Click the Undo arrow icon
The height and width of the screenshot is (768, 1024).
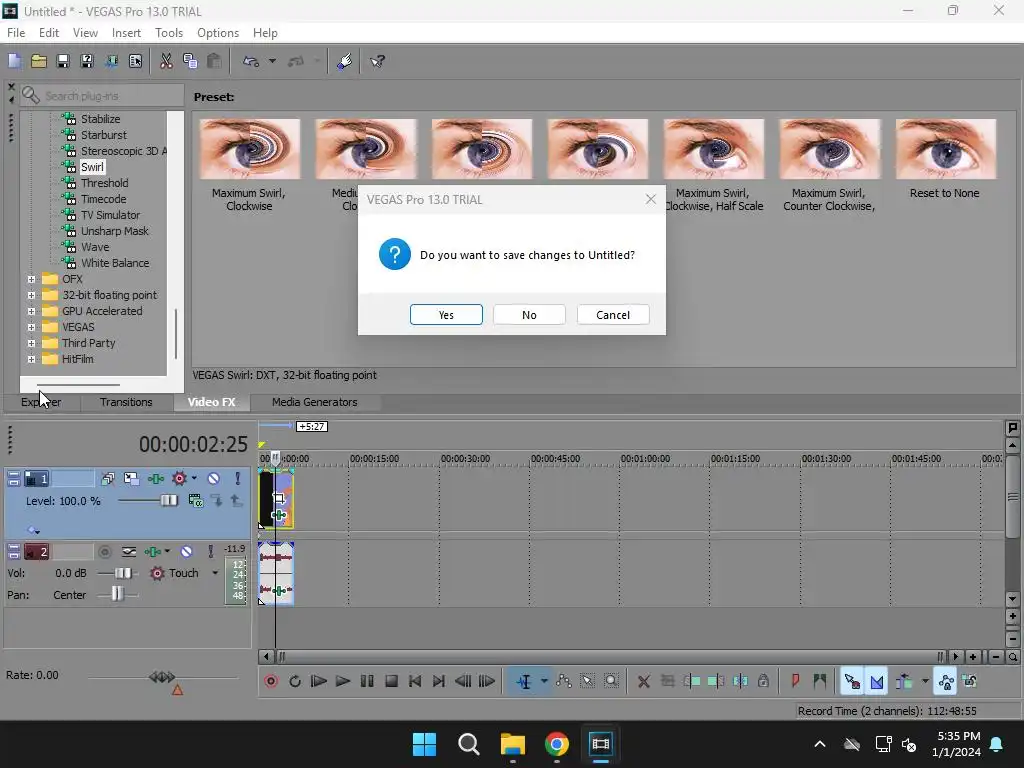pyautogui.click(x=251, y=61)
